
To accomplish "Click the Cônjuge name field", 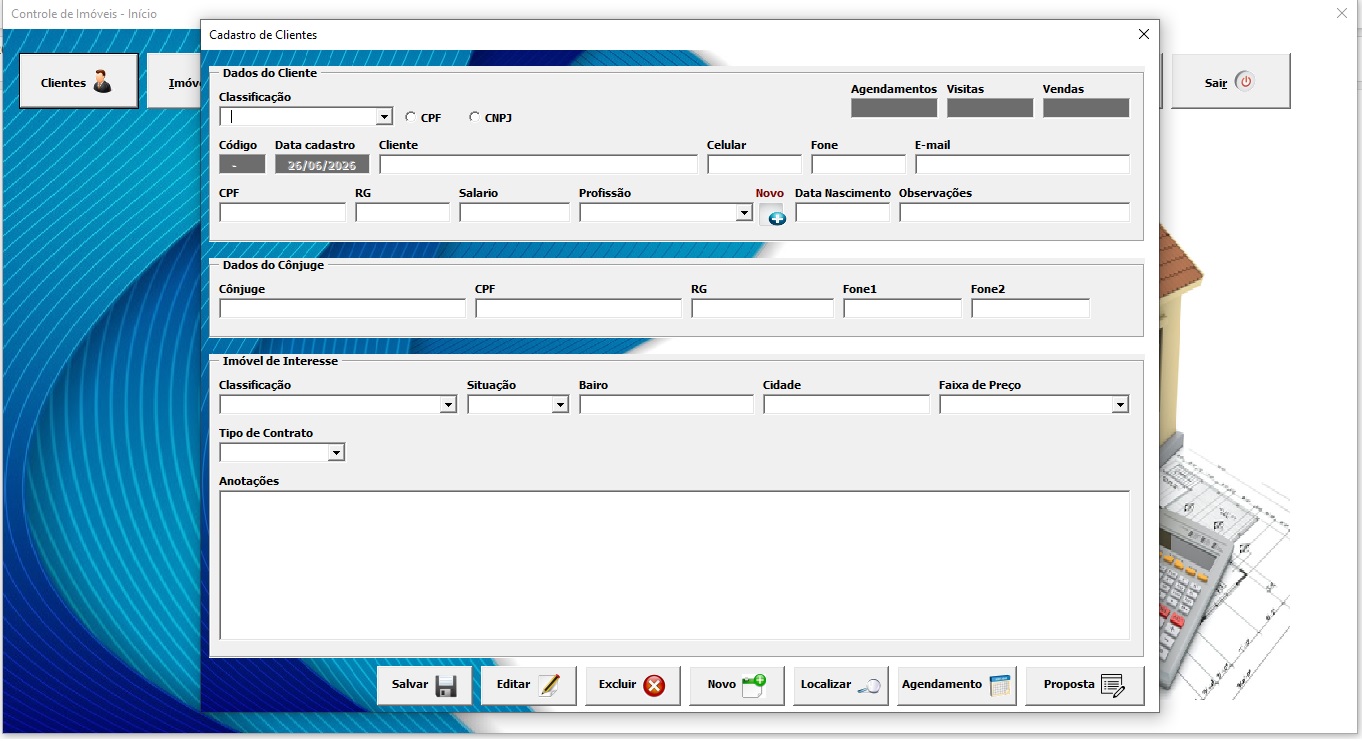I will (342, 308).
